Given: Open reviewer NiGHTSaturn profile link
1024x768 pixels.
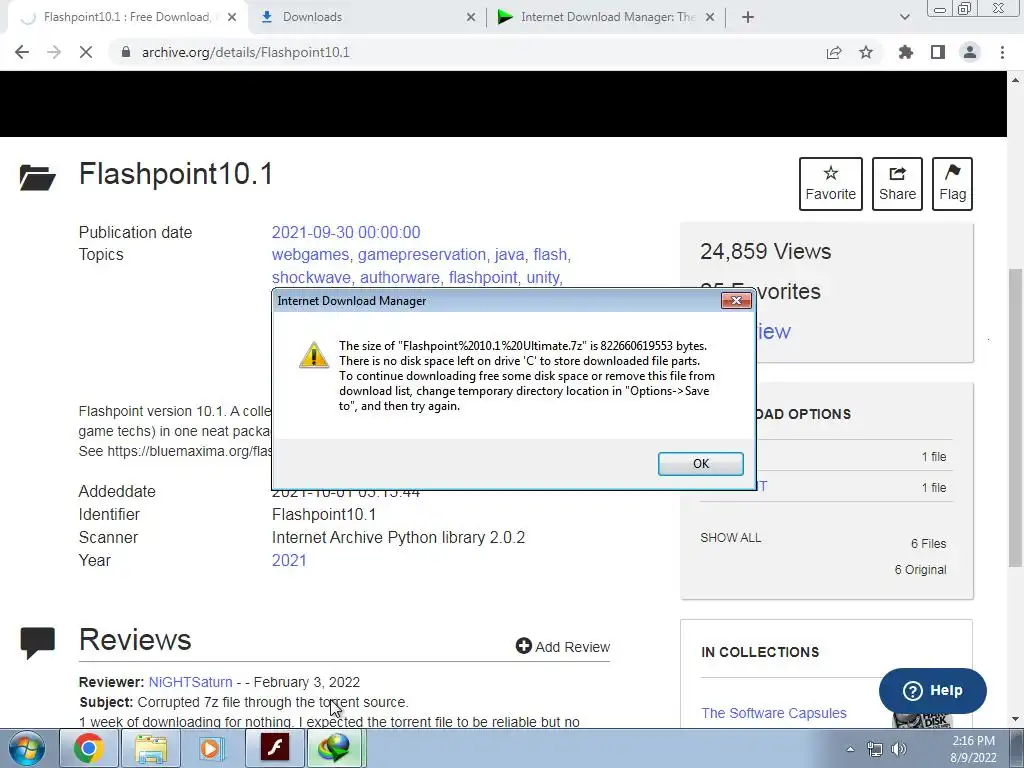Looking at the screenshot, I should tap(190, 682).
